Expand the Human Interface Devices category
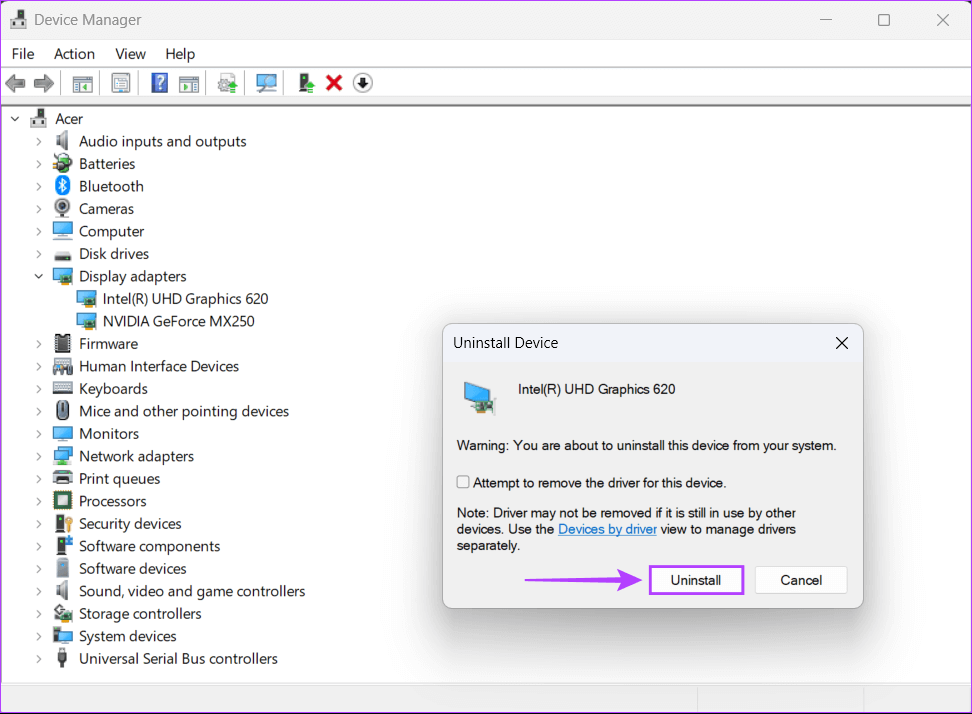Viewport: 972px width, 714px height. coord(38,366)
